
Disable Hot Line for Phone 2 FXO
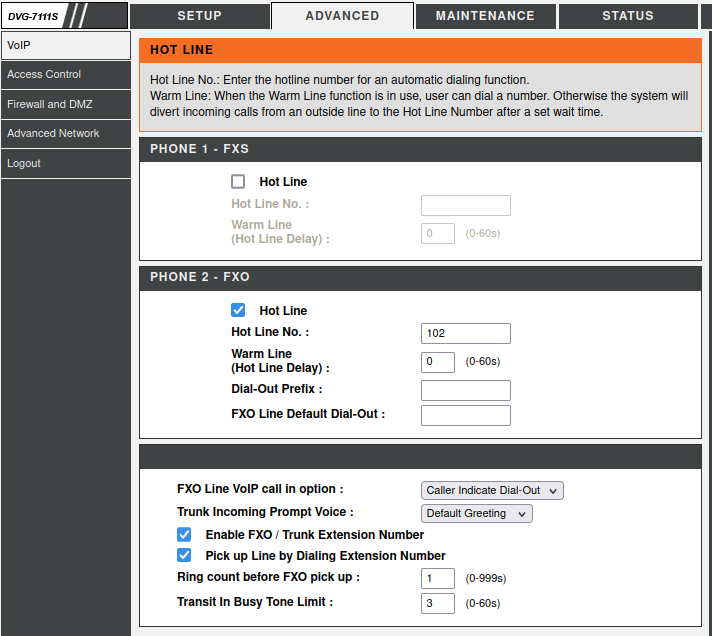pyautogui.click(x=238, y=310)
